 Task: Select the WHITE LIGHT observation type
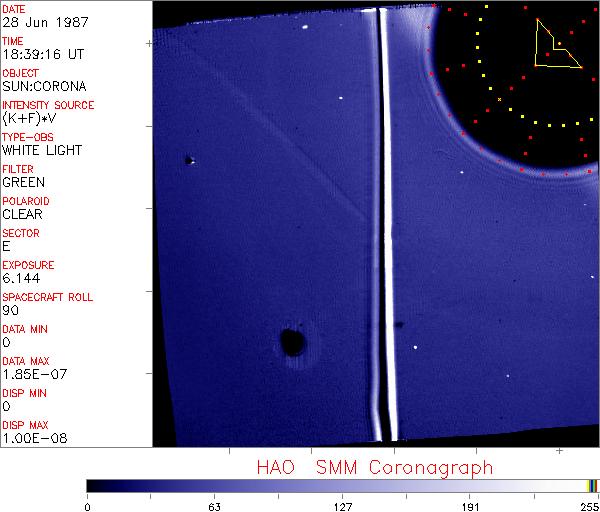point(42,151)
